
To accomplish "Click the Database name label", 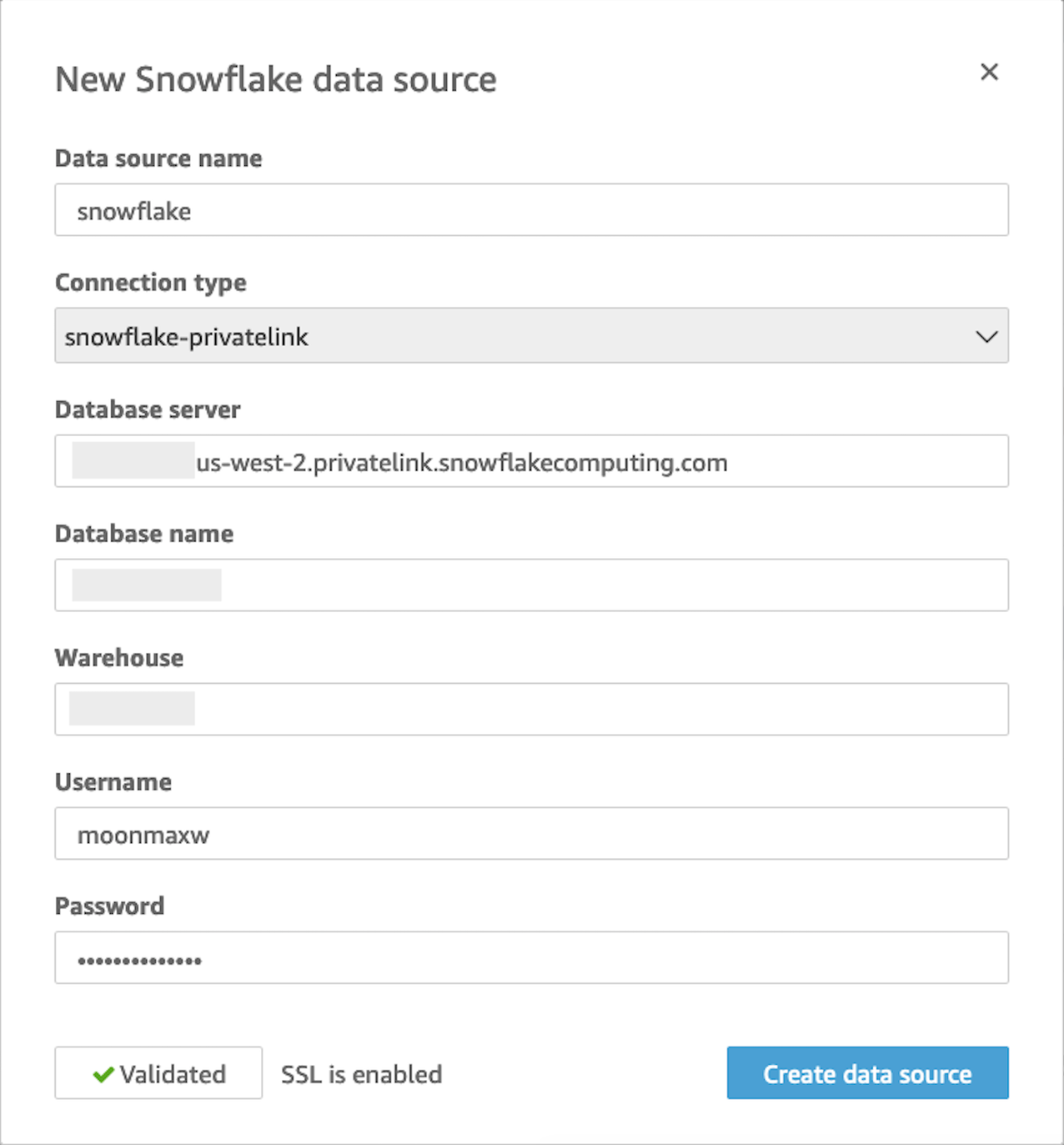I will [144, 534].
